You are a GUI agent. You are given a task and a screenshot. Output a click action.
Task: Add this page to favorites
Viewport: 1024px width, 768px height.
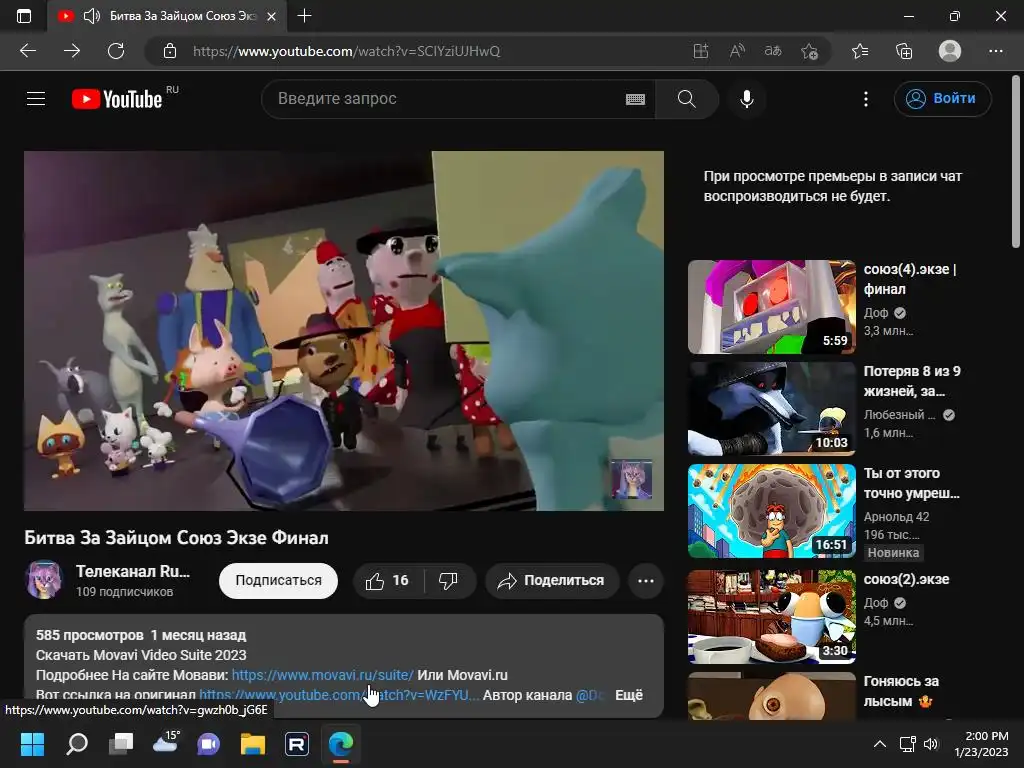coord(810,51)
